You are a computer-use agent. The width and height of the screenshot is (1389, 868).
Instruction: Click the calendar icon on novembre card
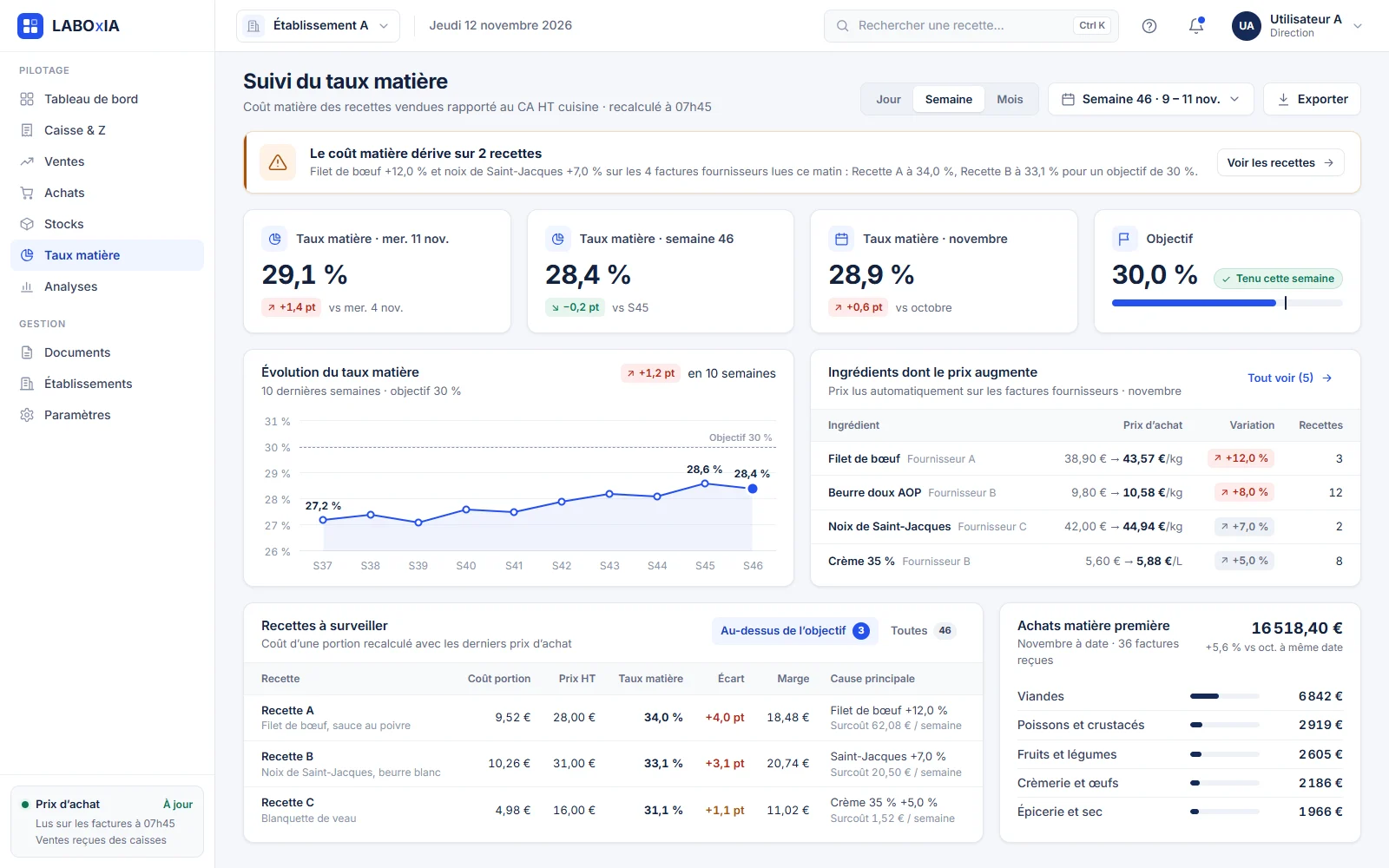click(841, 239)
